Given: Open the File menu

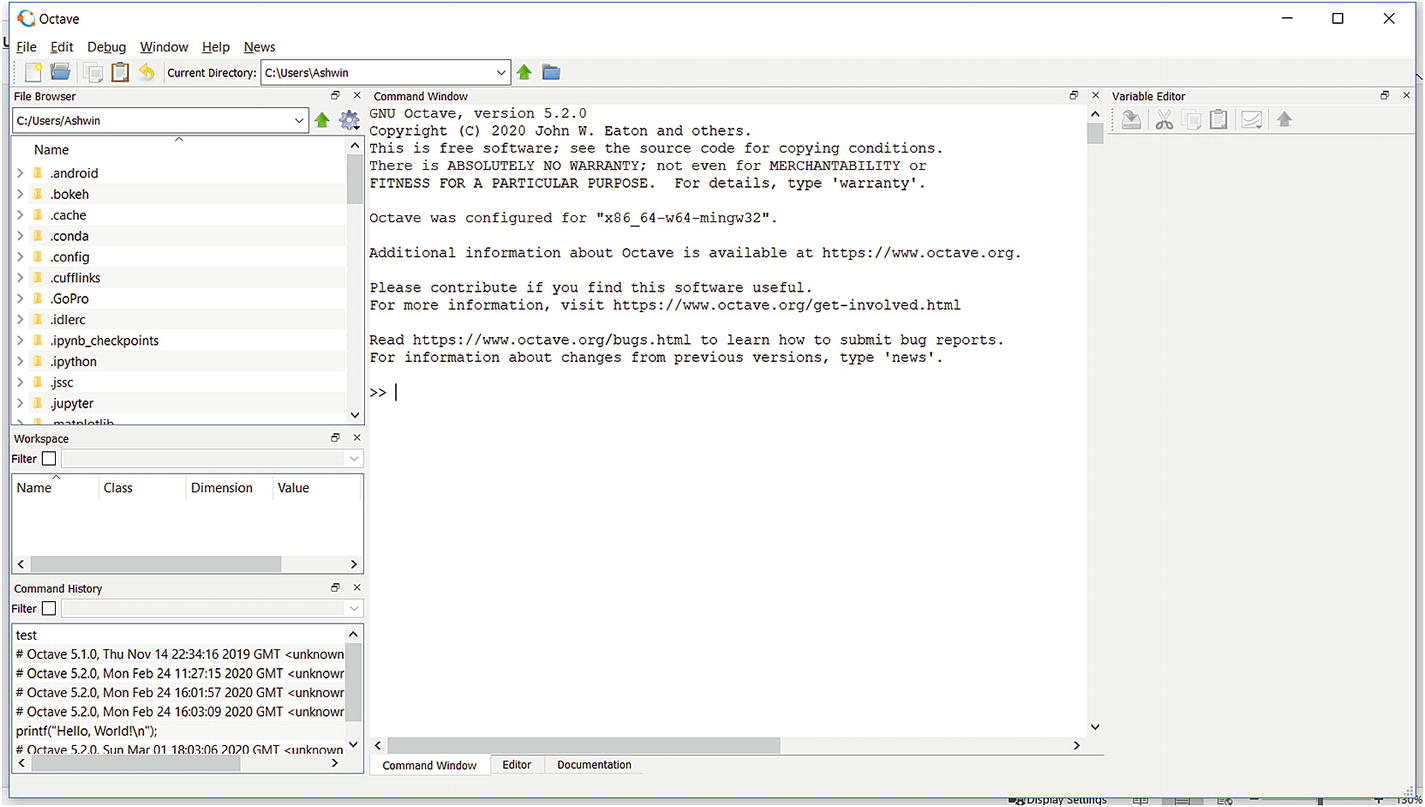Looking at the screenshot, I should (27, 47).
